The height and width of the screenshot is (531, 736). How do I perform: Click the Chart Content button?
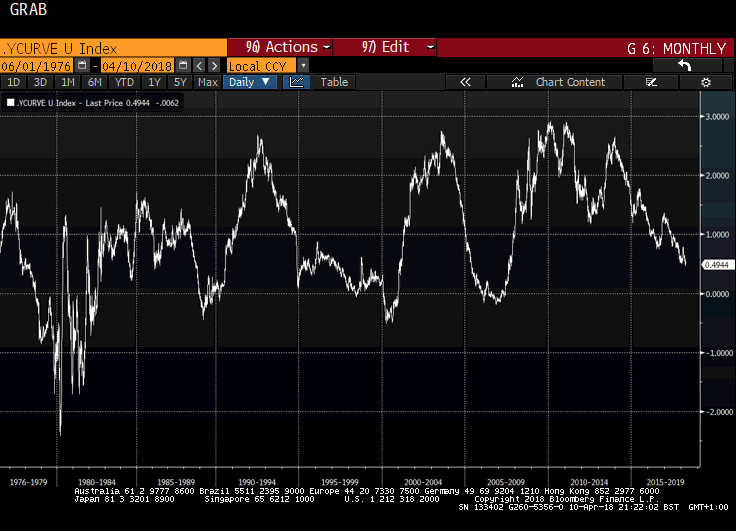pyautogui.click(x=559, y=82)
